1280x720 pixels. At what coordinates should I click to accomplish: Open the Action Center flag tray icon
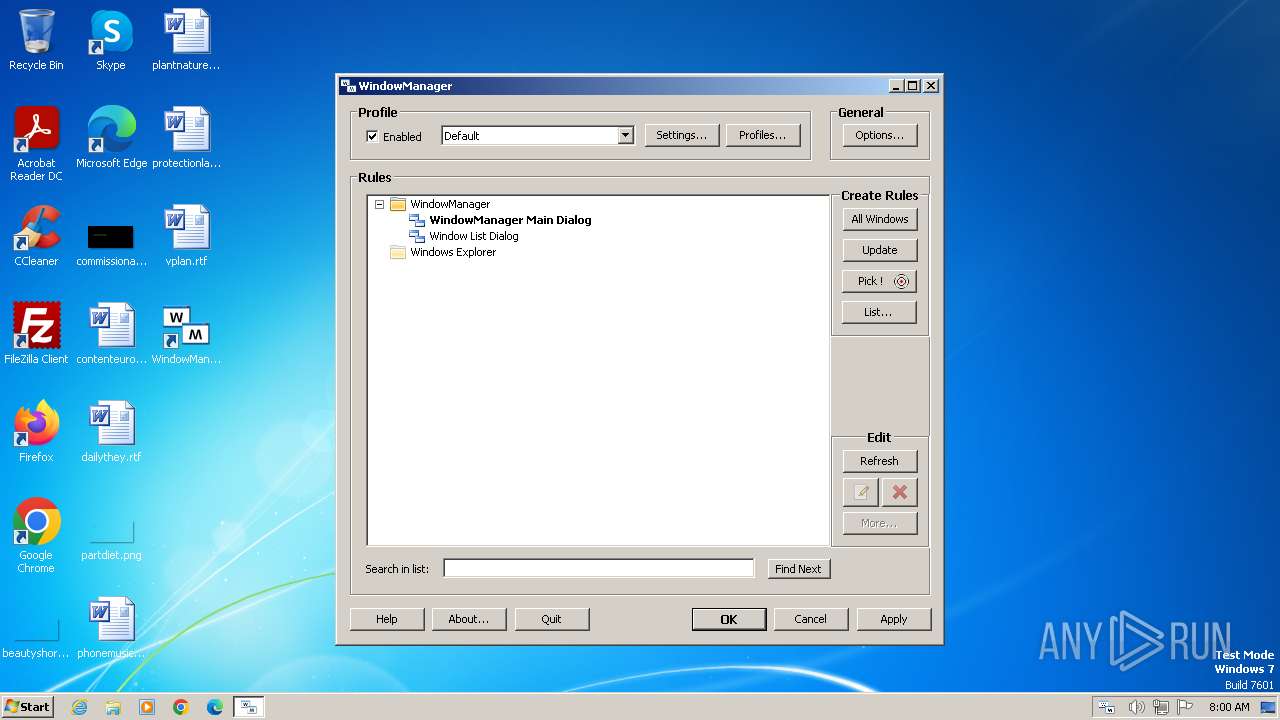pyautogui.click(x=1185, y=707)
